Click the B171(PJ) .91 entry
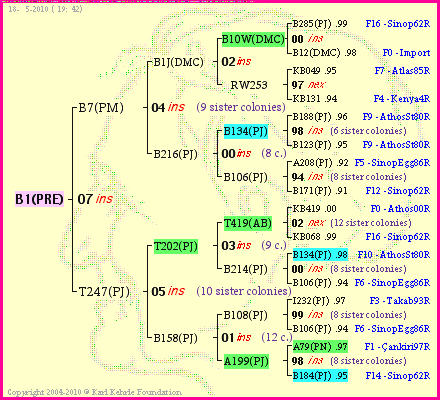Viewport: 440px width, 400px height. [x=320, y=191]
